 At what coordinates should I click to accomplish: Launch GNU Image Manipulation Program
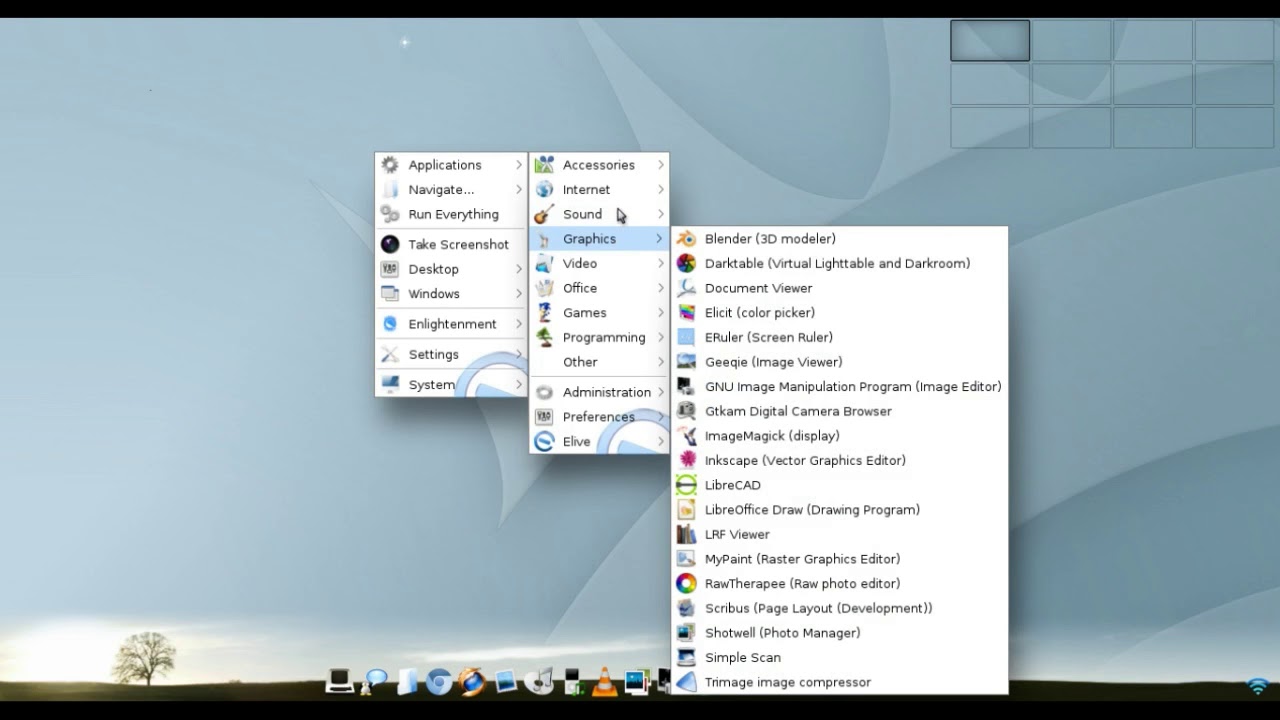pyautogui.click(x=839, y=387)
